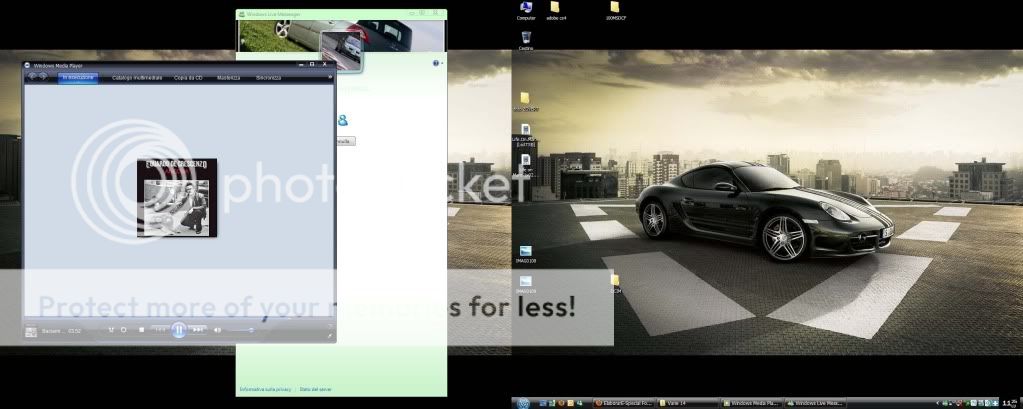
Task: Mute the Media Player volume
Action: tap(217, 330)
